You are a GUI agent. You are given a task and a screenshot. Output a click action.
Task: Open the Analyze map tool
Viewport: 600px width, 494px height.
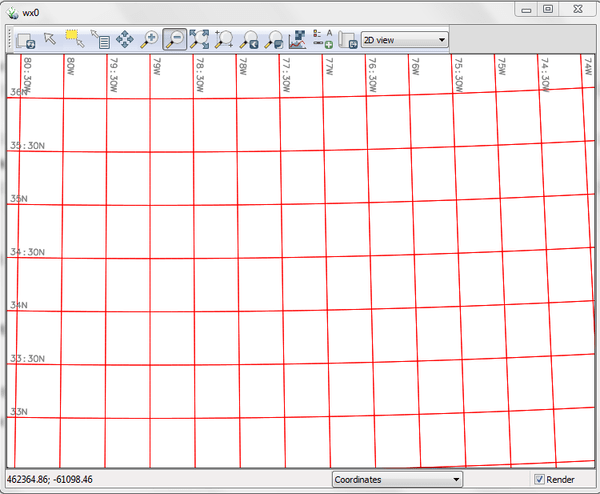click(x=298, y=40)
